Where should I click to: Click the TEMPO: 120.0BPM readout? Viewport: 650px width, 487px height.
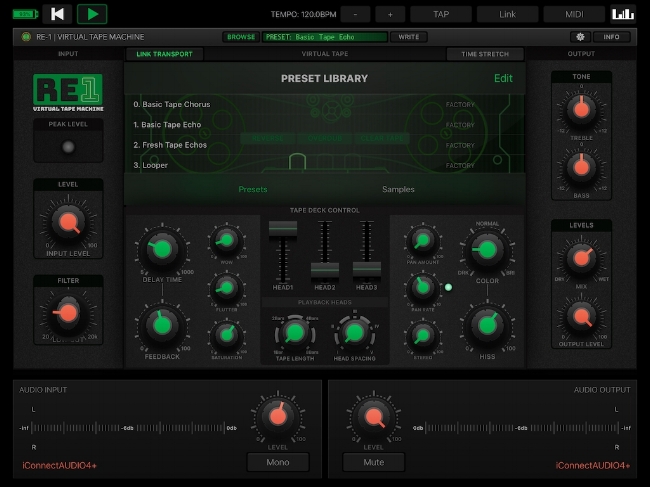coord(303,14)
